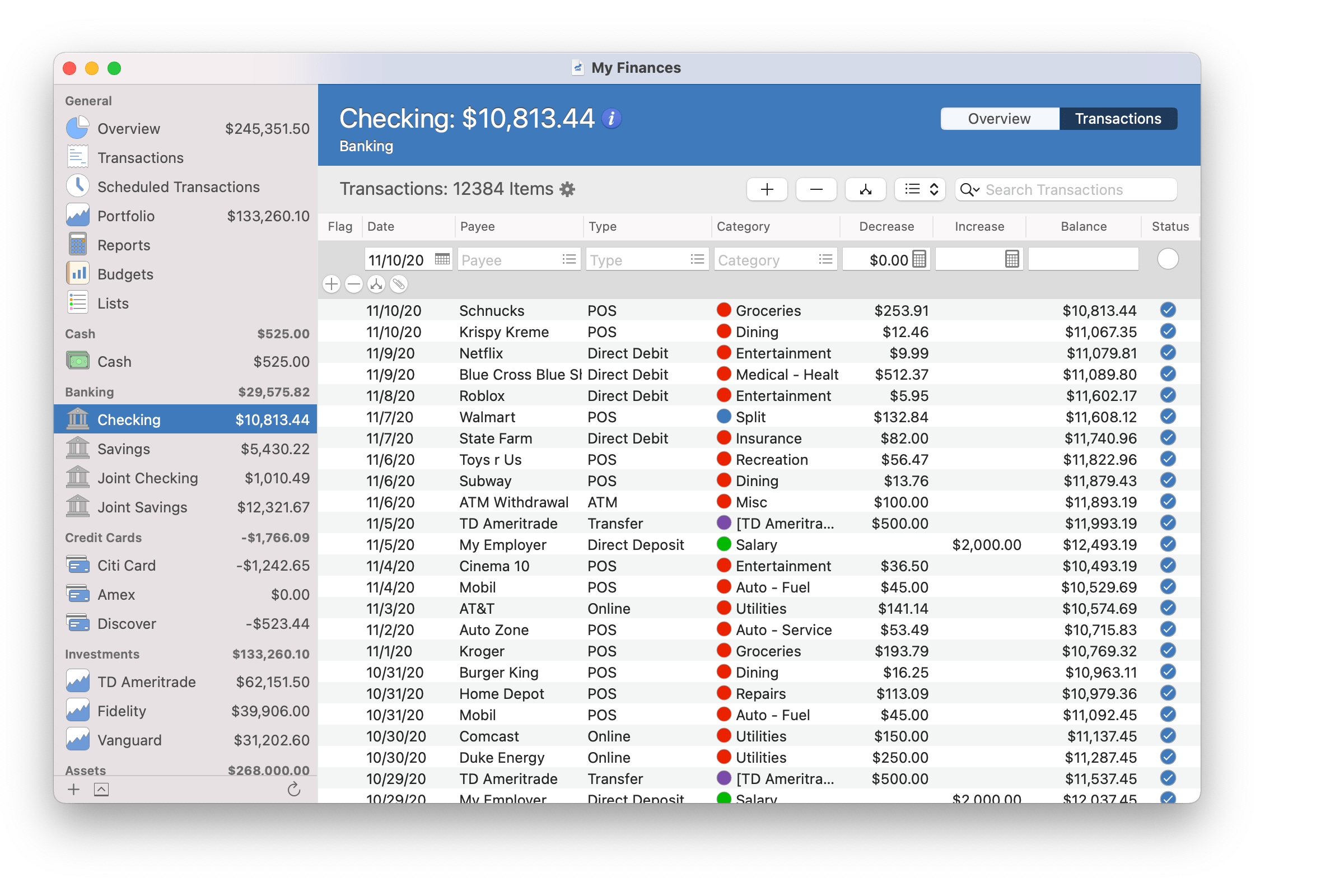Switch to the Overview tab
Viewport: 1344px width, 896px height.
999,119
